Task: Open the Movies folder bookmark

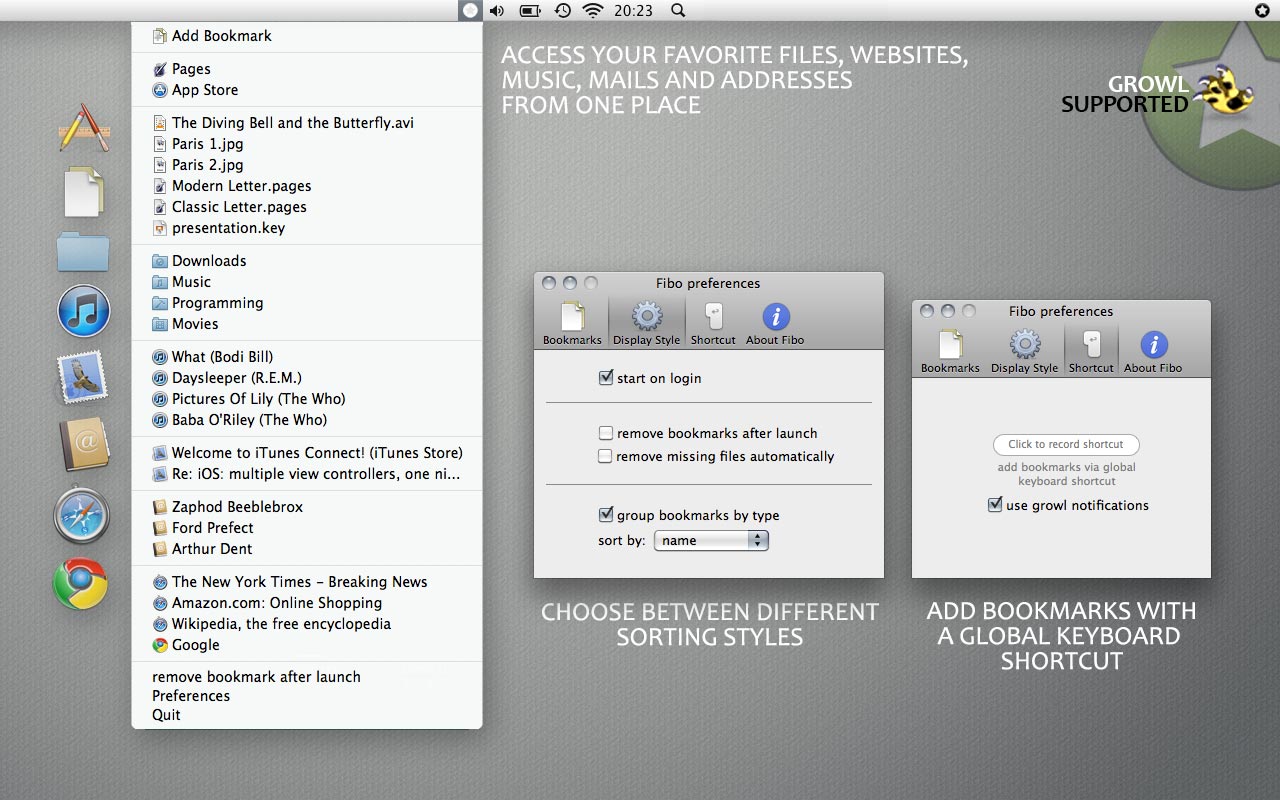Action: tap(307, 324)
